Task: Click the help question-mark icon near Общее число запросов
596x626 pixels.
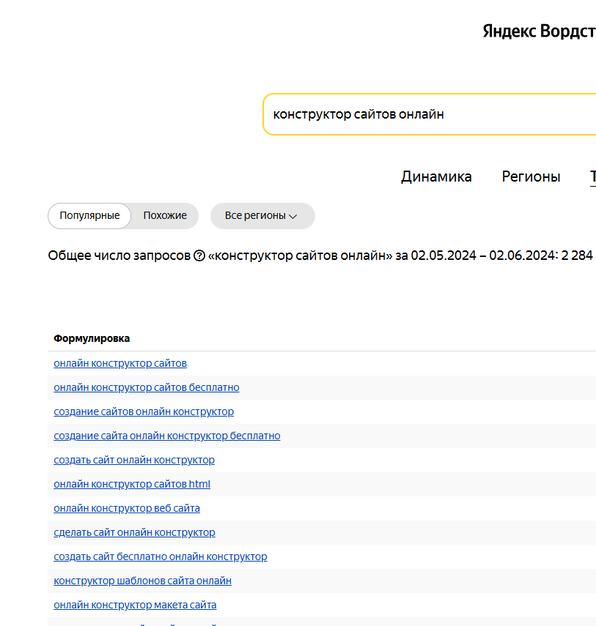Action: pos(199,256)
